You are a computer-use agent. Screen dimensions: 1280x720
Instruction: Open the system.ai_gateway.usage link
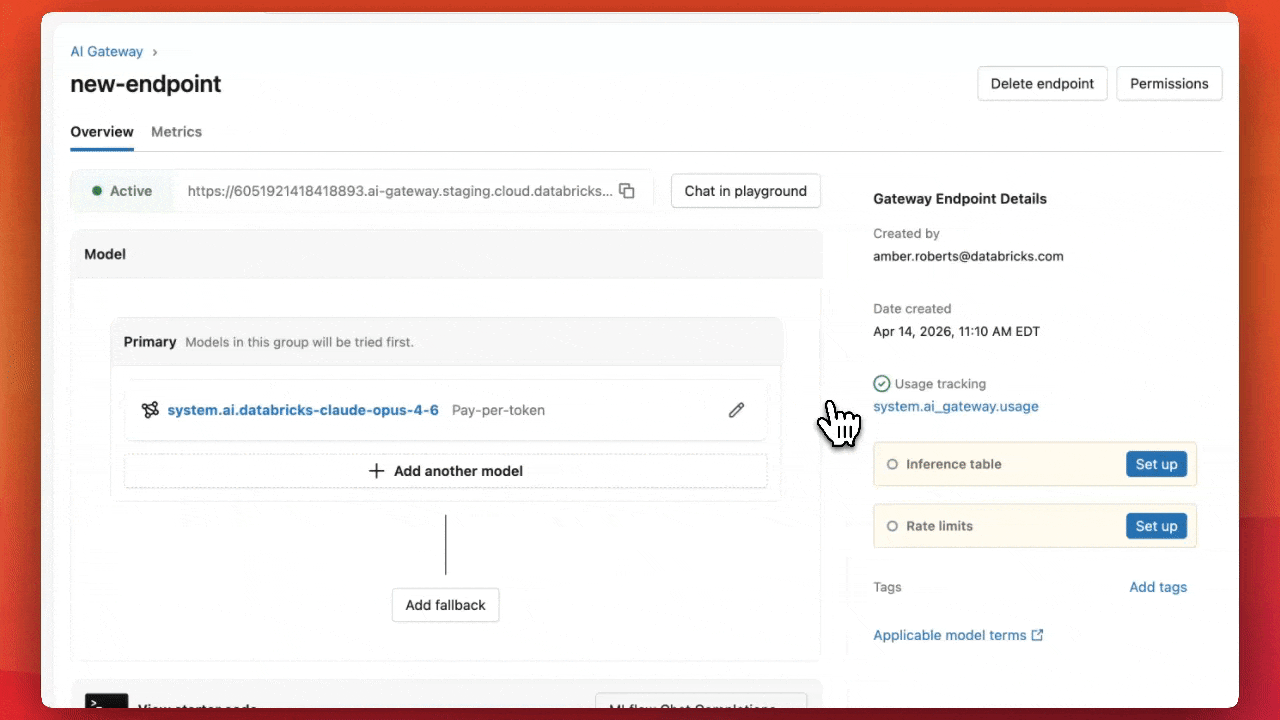coord(955,407)
